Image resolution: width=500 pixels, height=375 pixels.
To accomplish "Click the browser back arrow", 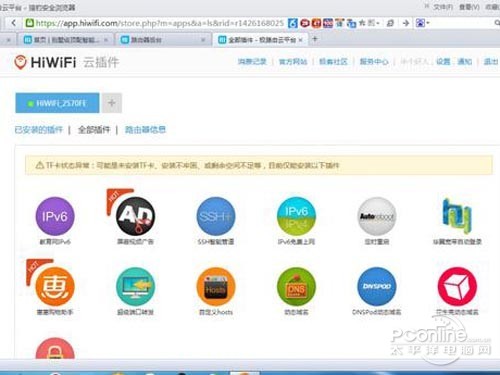I will click(x=14, y=23).
